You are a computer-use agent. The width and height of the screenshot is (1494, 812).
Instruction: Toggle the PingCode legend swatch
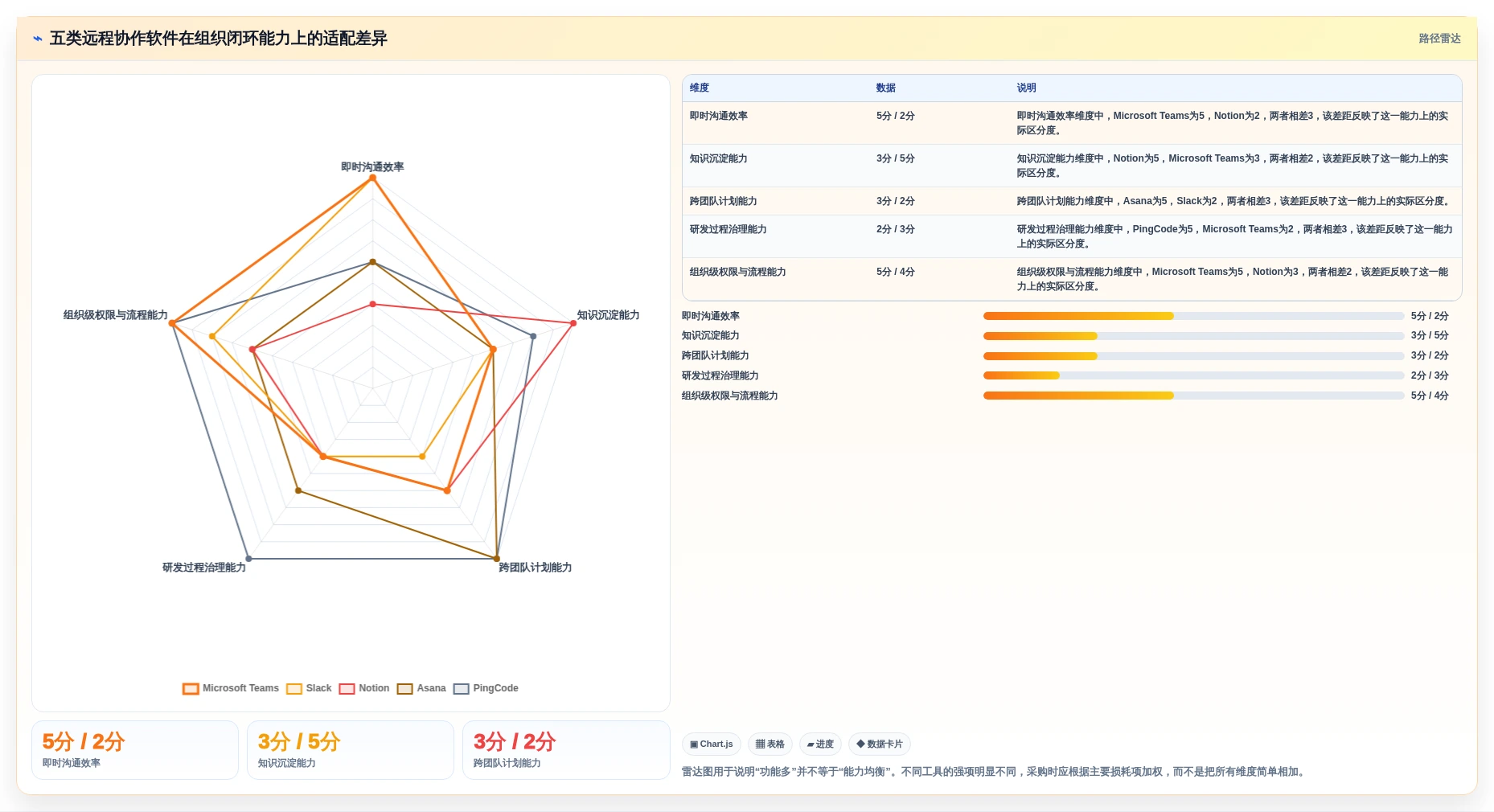click(x=461, y=689)
